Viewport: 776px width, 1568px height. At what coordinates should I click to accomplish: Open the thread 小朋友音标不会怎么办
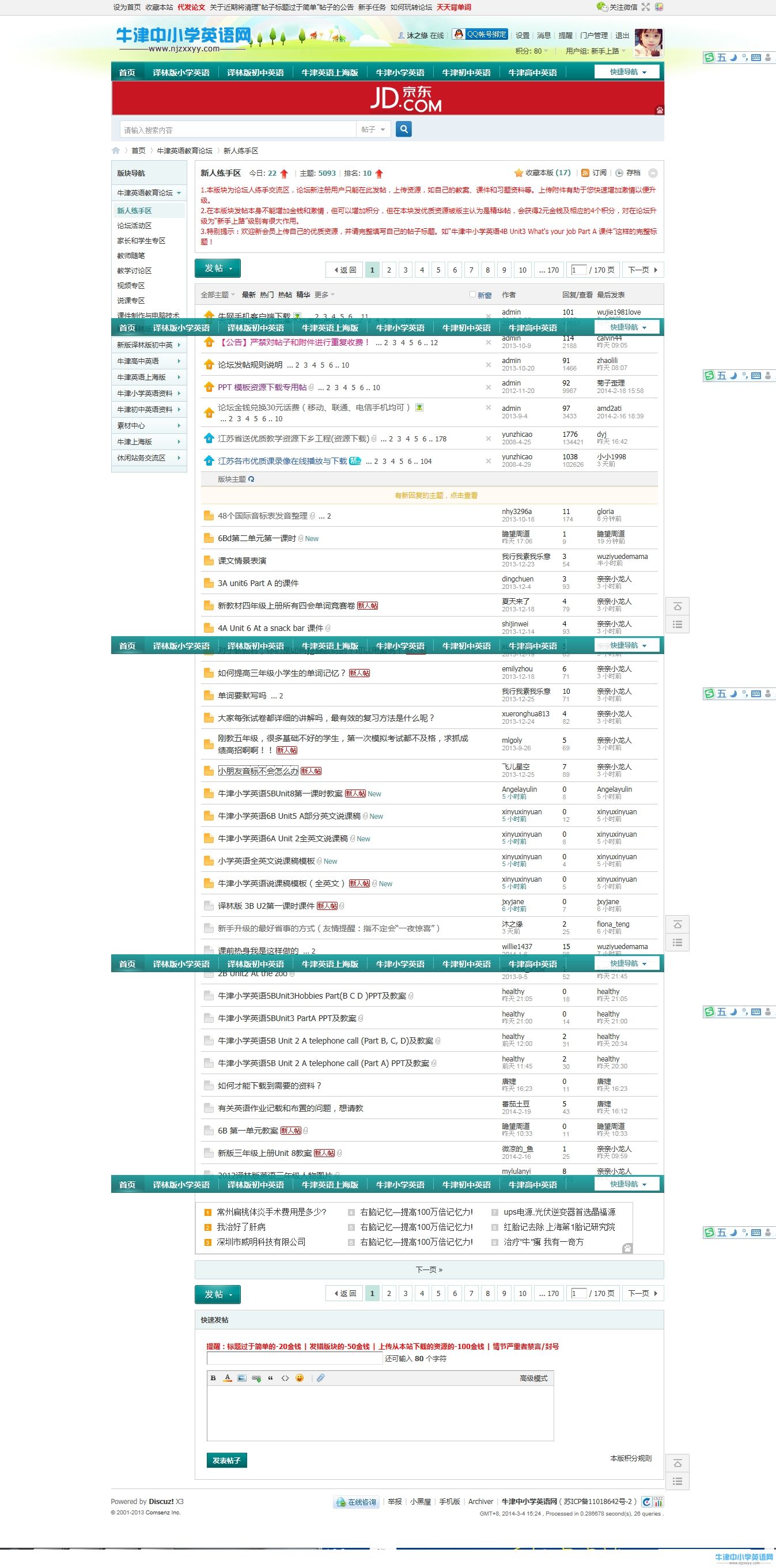click(258, 770)
